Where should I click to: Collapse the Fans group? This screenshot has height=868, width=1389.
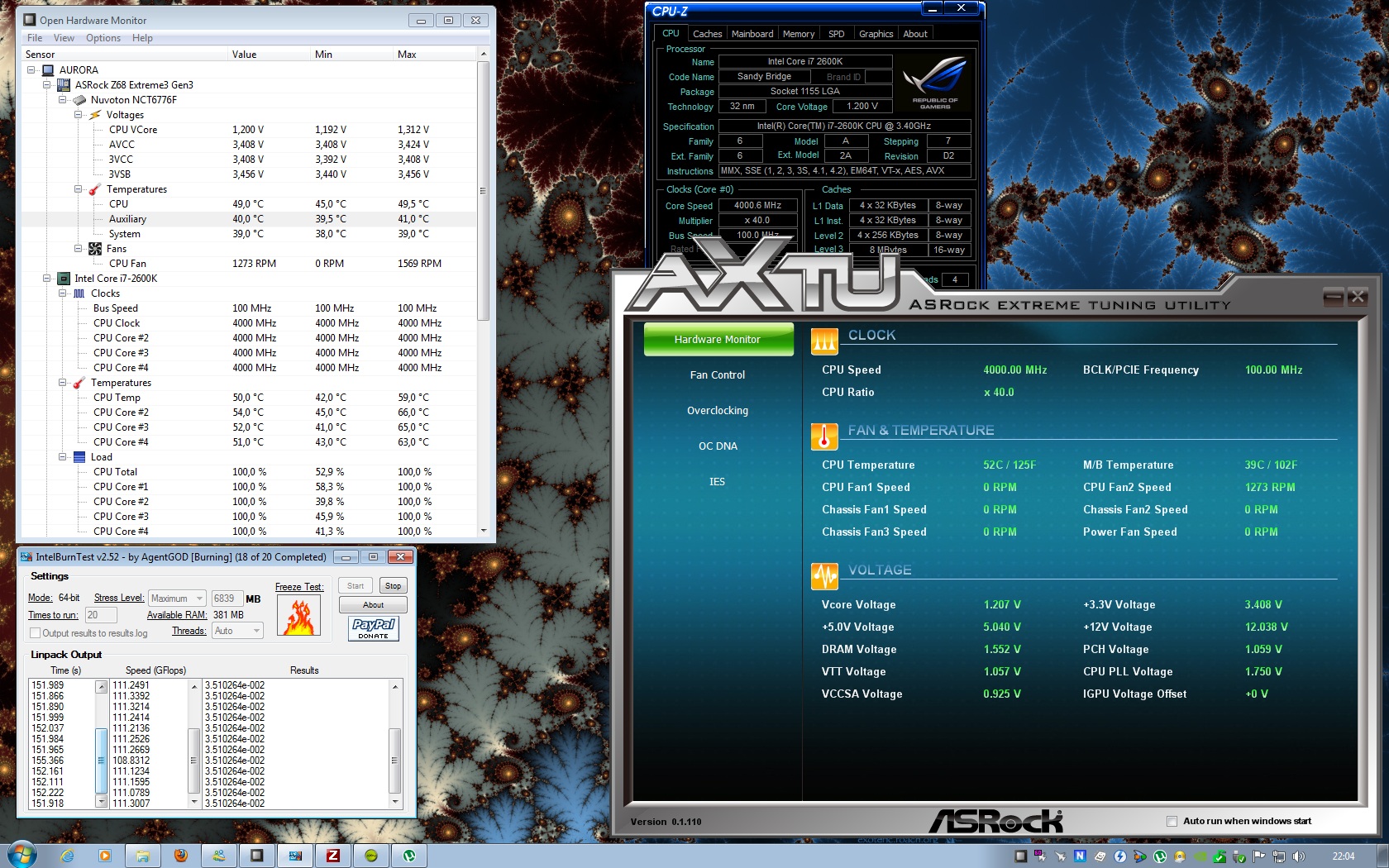79,249
